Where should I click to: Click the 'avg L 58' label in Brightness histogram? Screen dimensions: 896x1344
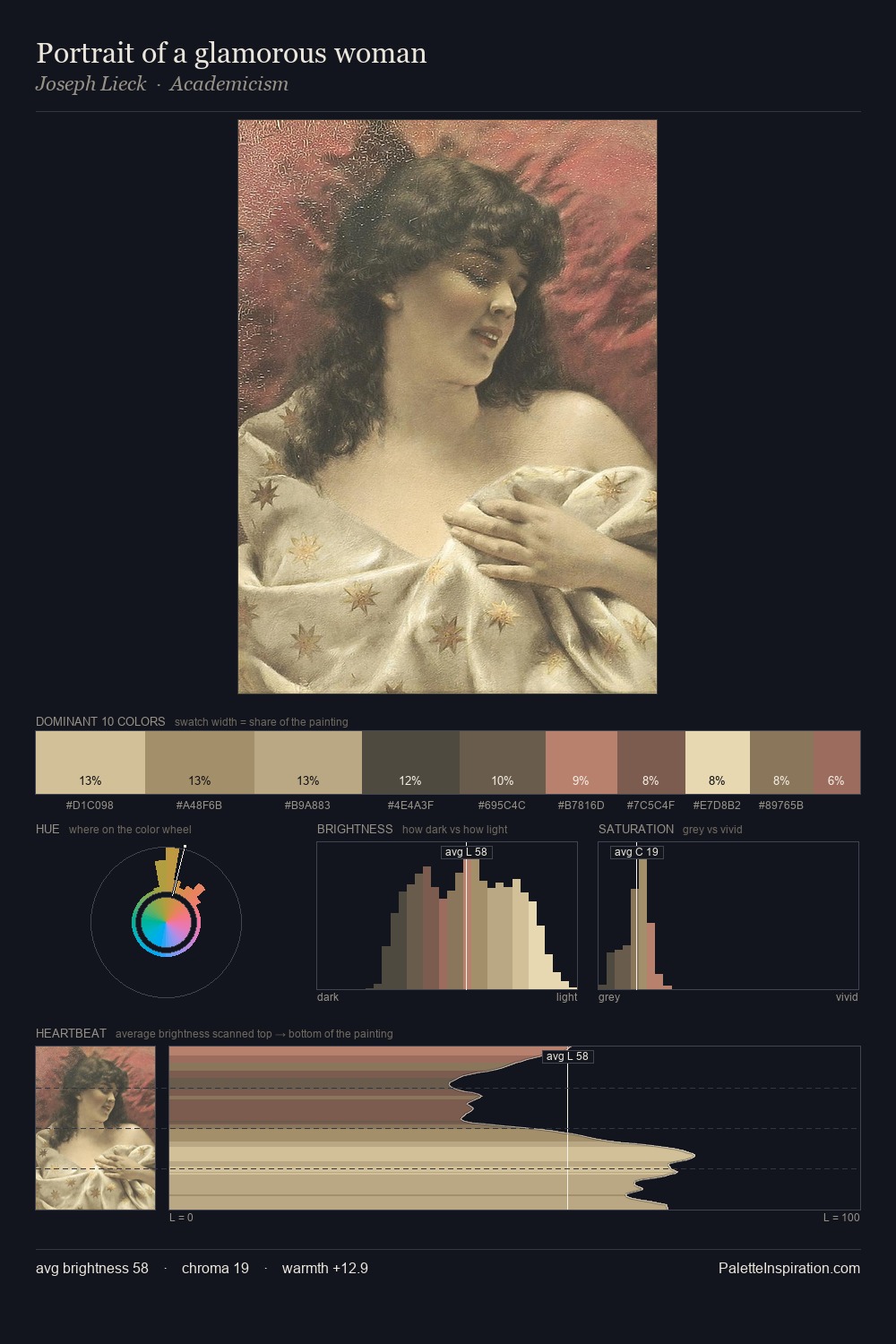pyautogui.click(x=466, y=852)
